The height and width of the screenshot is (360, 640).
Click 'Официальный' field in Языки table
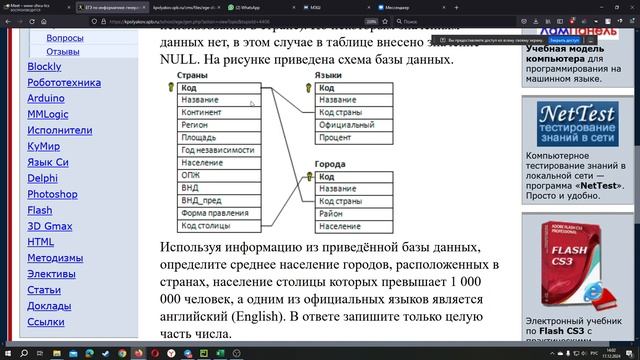[354, 125]
